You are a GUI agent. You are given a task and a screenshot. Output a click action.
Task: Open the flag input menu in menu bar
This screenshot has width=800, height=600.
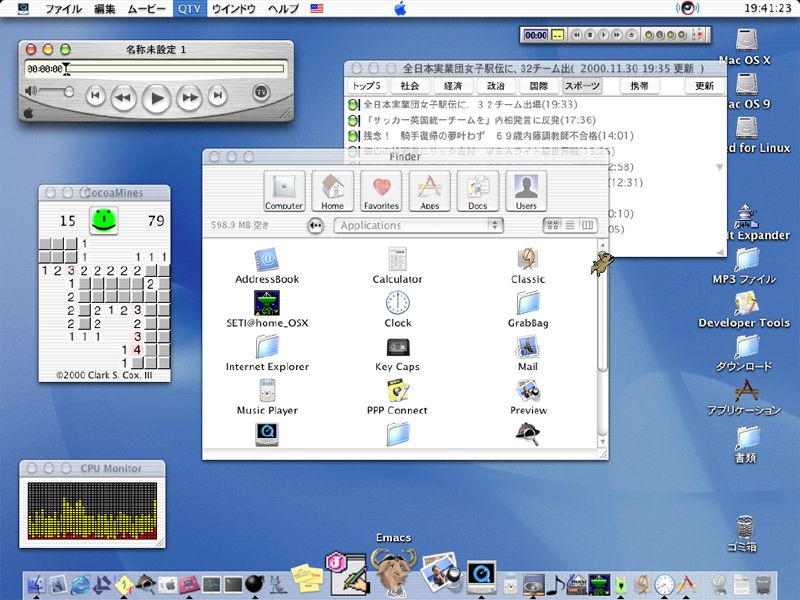tap(317, 9)
